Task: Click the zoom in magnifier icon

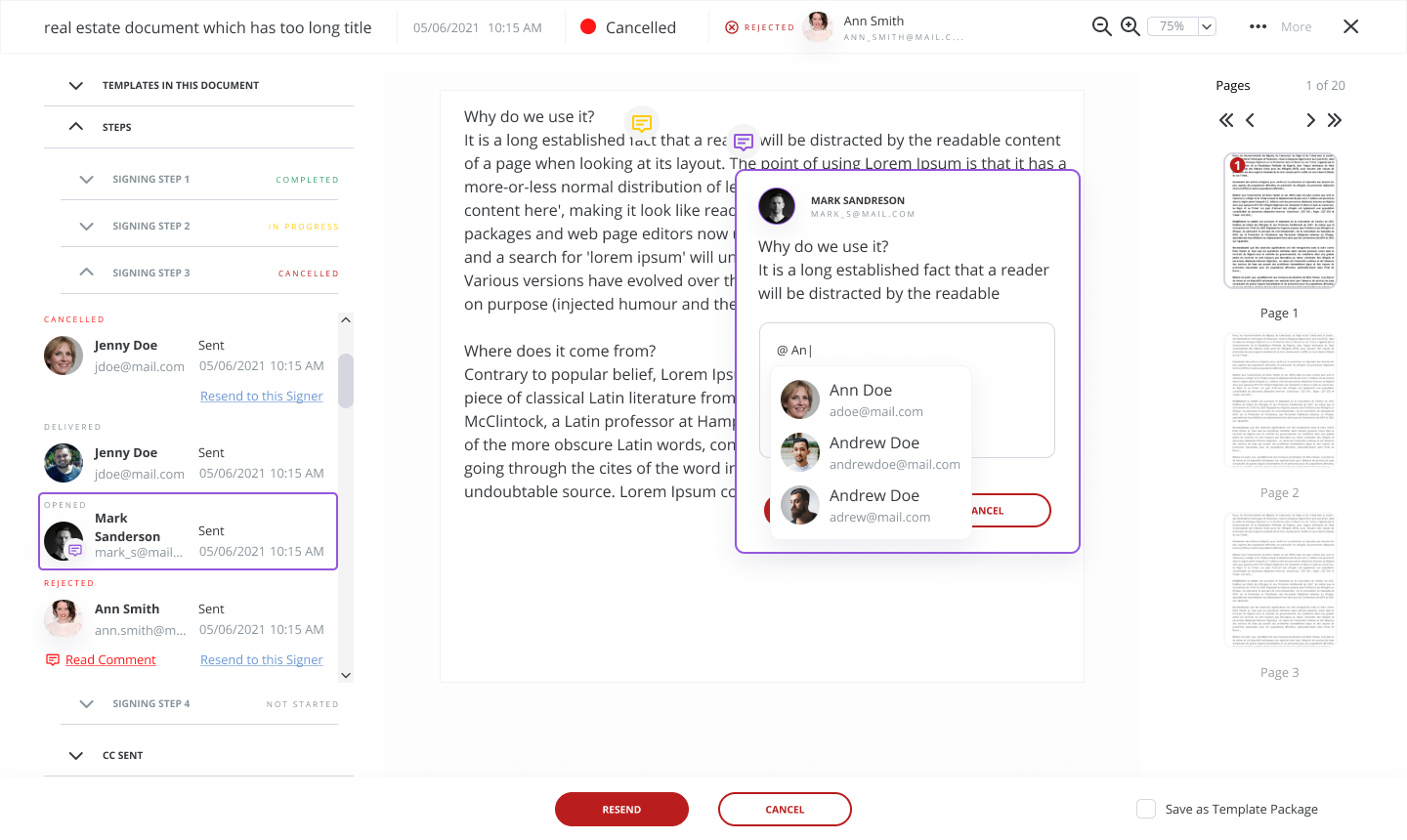Action: tap(1130, 27)
